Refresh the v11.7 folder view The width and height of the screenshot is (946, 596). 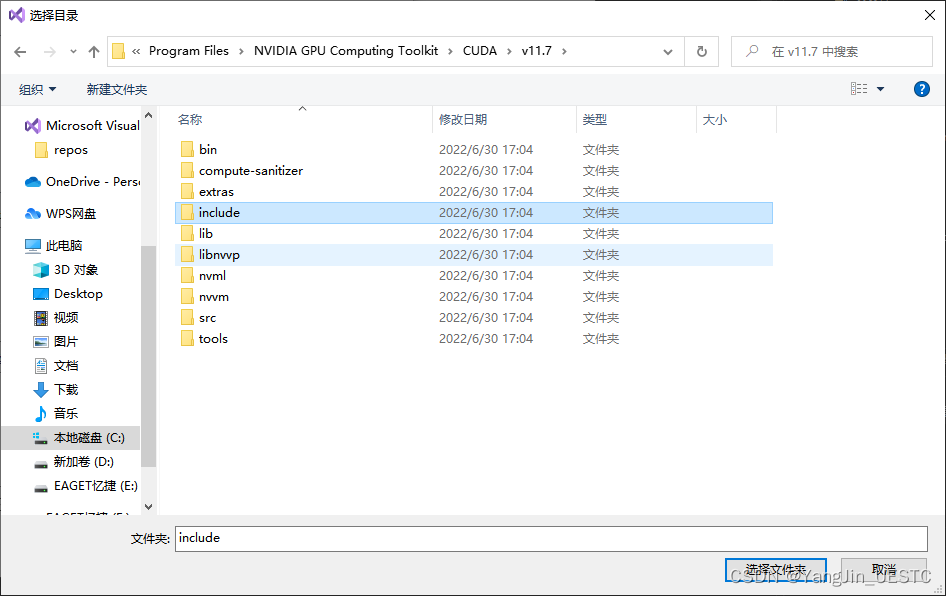coord(702,52)
